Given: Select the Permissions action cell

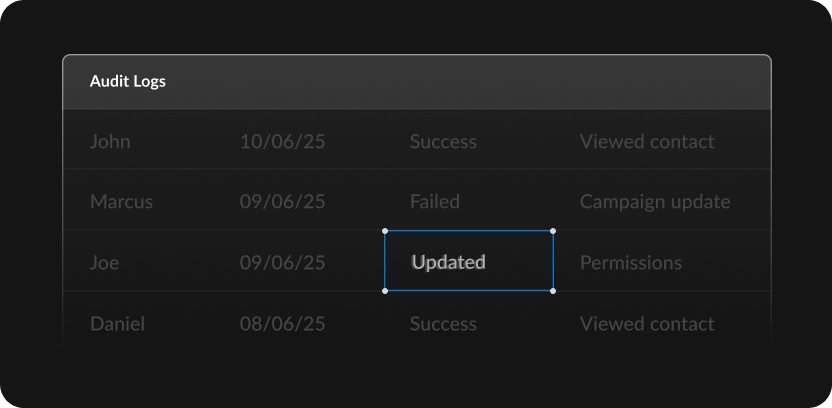Looking at the screenshot, I should (x=631, y=263).
